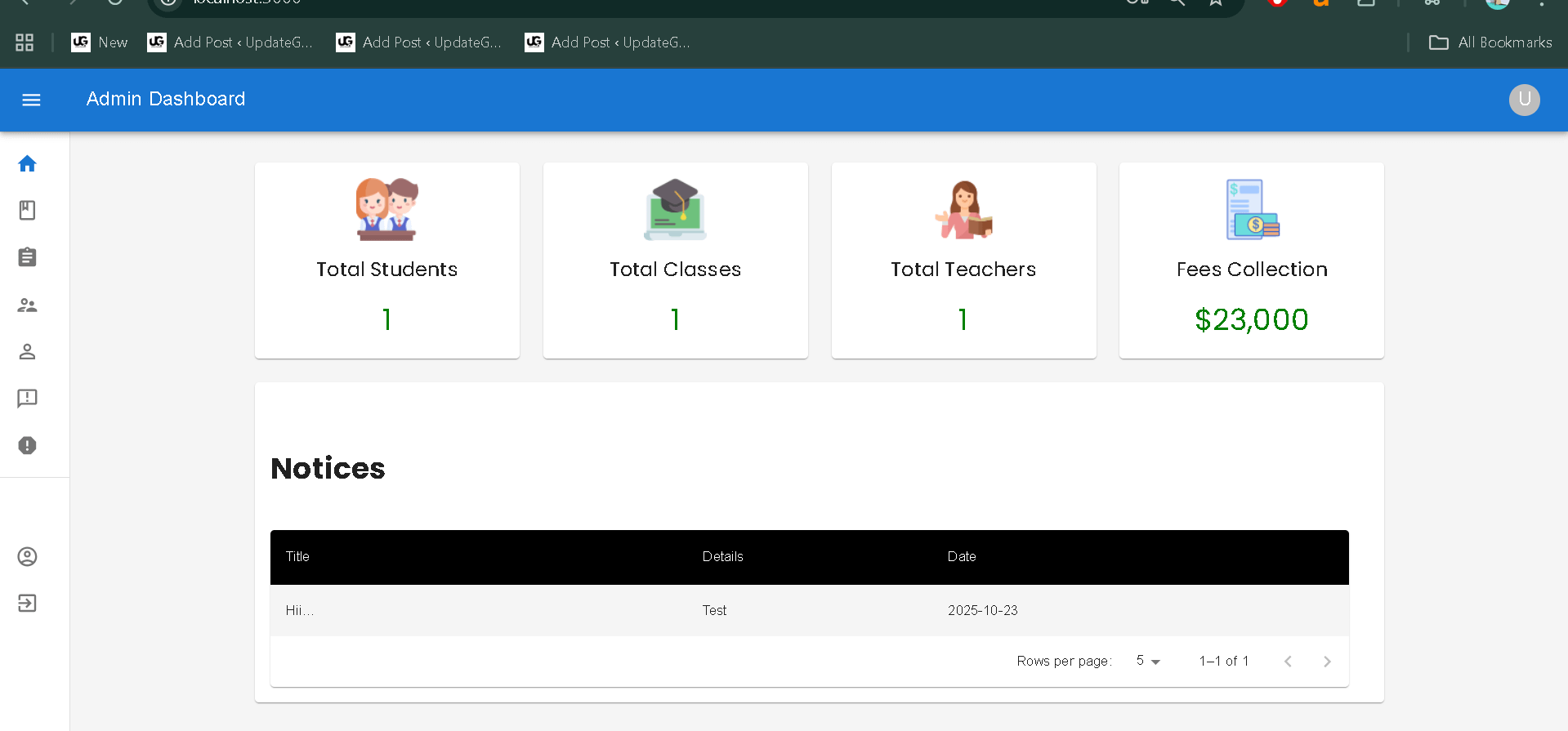Click the user avatar labeled U

[1524, 100]
